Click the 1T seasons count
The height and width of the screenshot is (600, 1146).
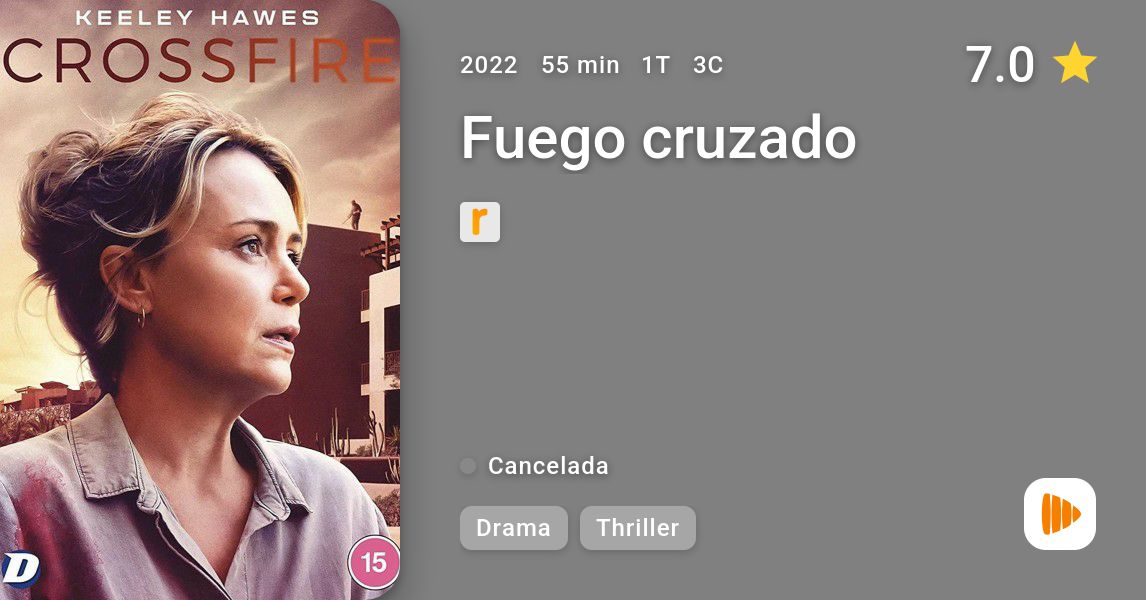pyautogui.click(x=656, y=65)
